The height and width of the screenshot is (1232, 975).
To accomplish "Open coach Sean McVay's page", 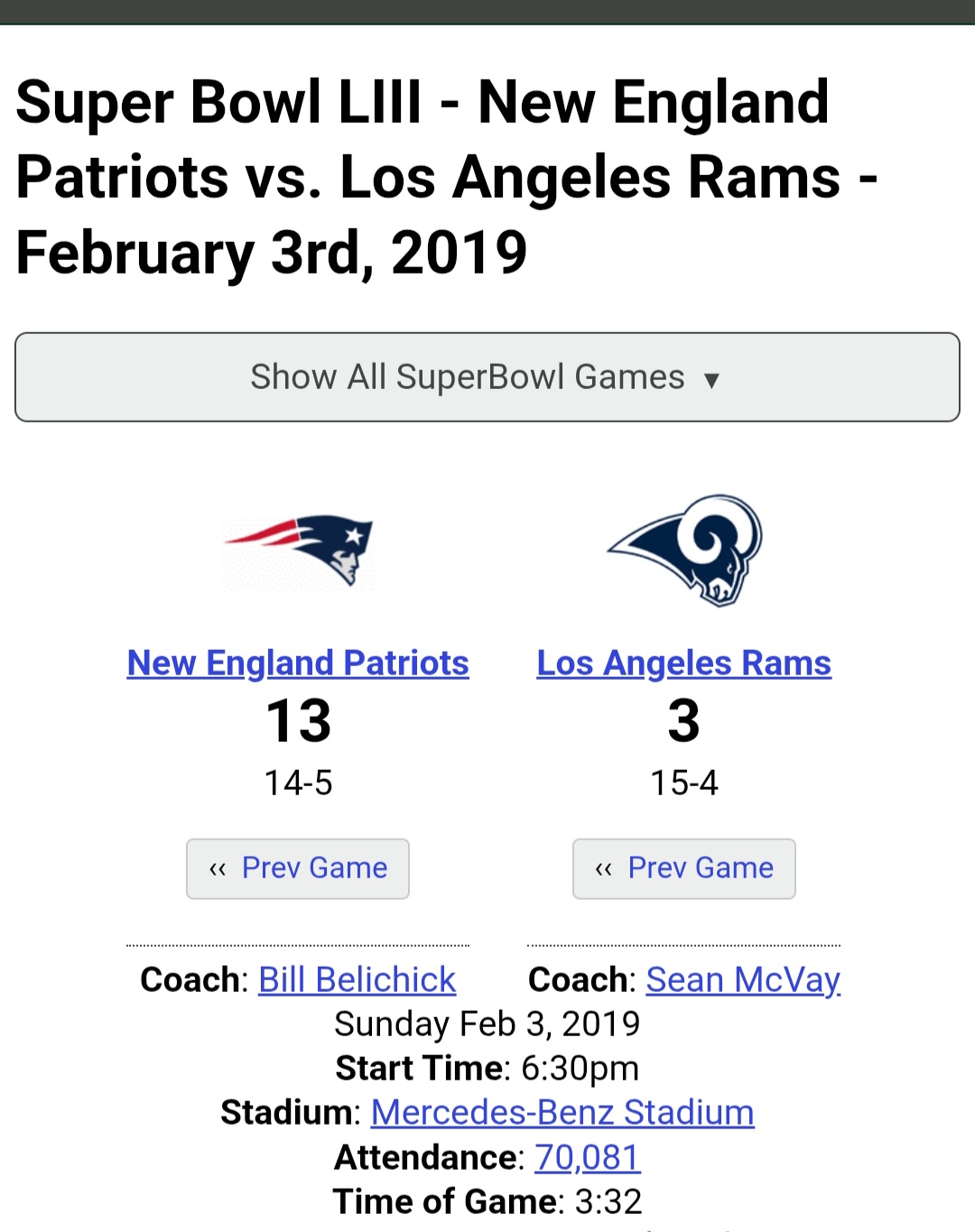I will [744, 980].
